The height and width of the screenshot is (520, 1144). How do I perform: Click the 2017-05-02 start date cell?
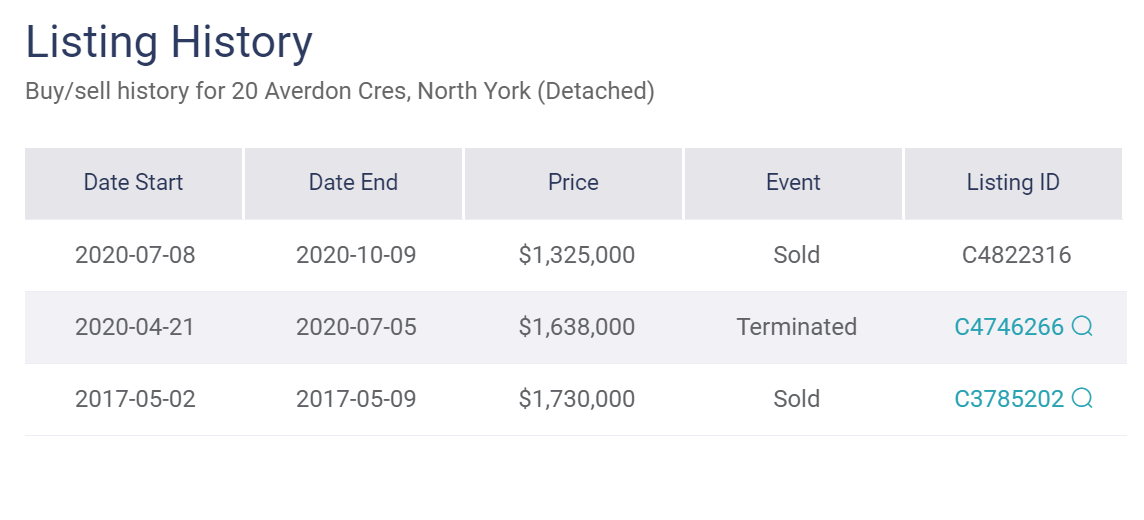pyautogui.click(x=135, y=399)
